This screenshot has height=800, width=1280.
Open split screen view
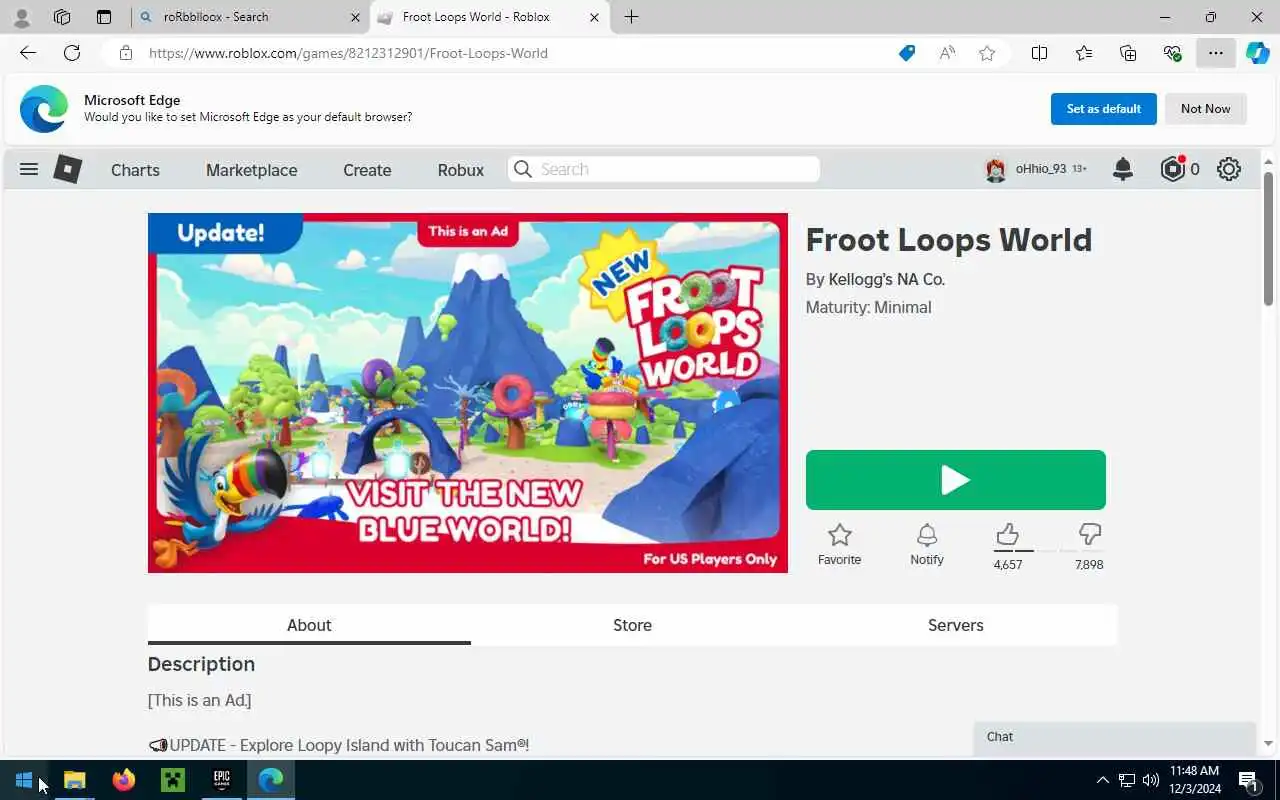tap(1040, 53)
